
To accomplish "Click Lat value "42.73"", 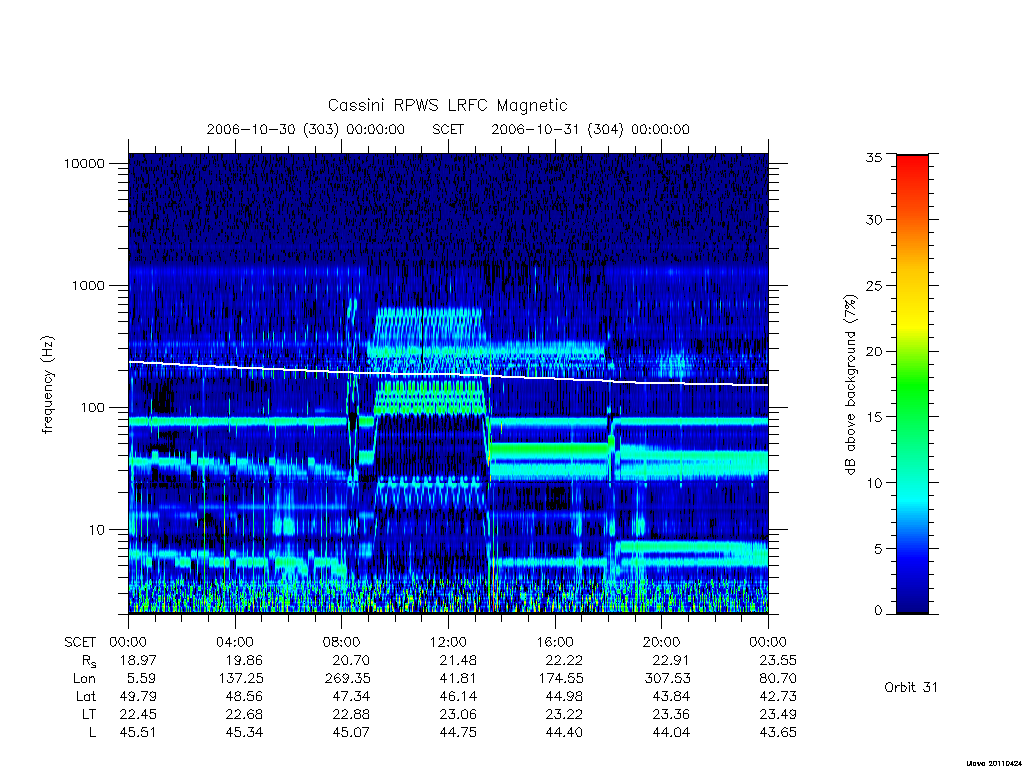I will [778, 697].
